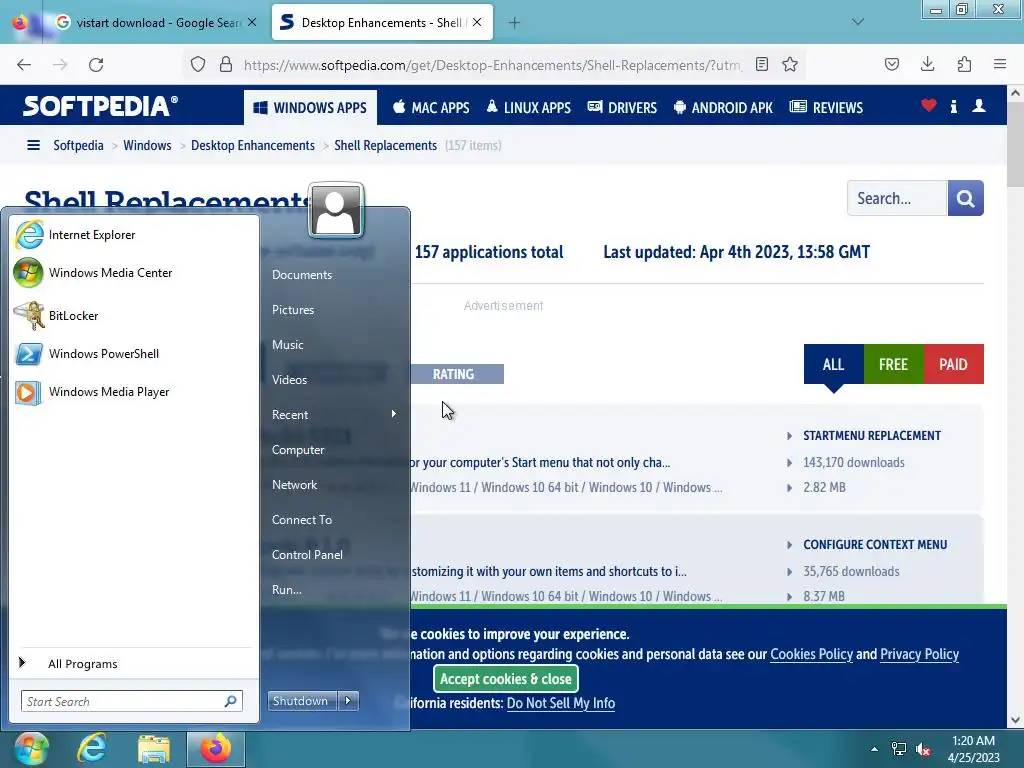The width and height of the screenshot is (1024, 768).
Task: Expand the Recent submenu arrow
Action: 394,414
